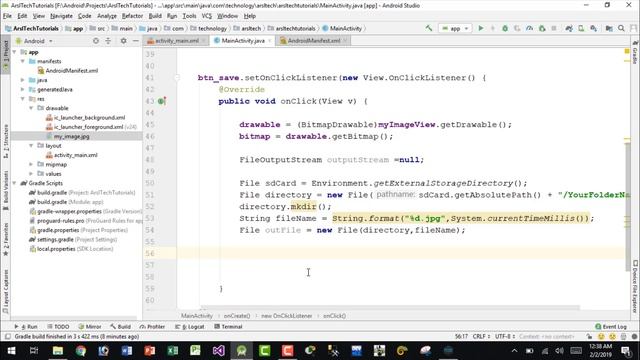Expand the values folder
Screen dimensions: 640x360
pyautogui.click(x=31, y=174)
